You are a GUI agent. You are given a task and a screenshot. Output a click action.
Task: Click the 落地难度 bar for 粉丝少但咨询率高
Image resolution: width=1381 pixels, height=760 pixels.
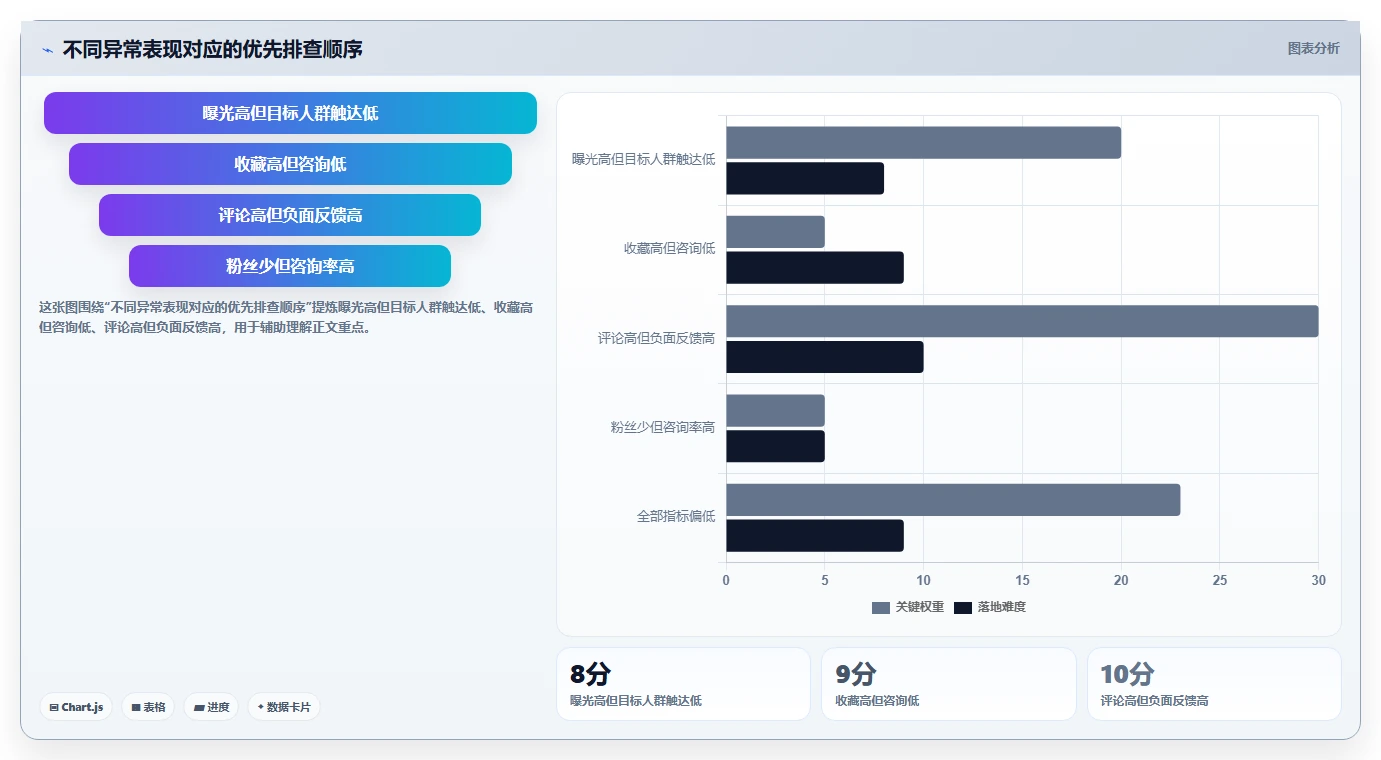(x=775, y=446)
